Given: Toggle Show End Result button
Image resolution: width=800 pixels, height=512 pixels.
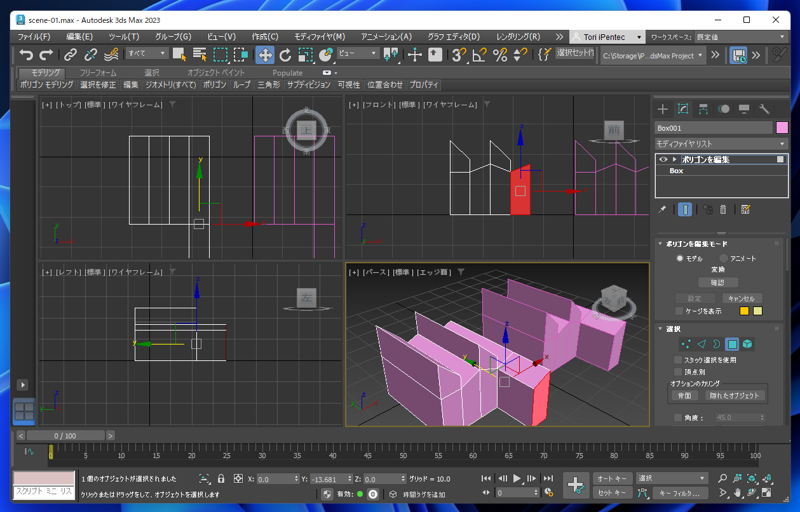Looking at the screenshot, I should pos(685,209).
